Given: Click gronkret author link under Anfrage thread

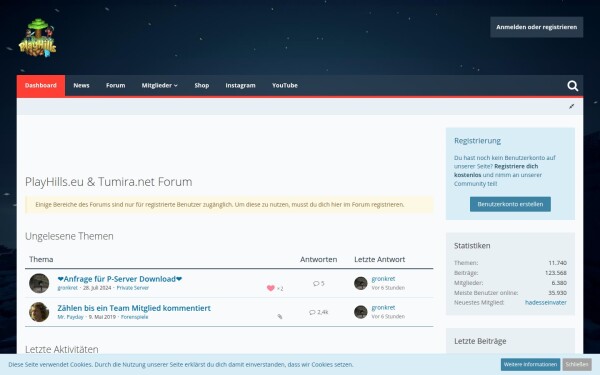Looking at the screenshot, I should click(x=67, y=288).
